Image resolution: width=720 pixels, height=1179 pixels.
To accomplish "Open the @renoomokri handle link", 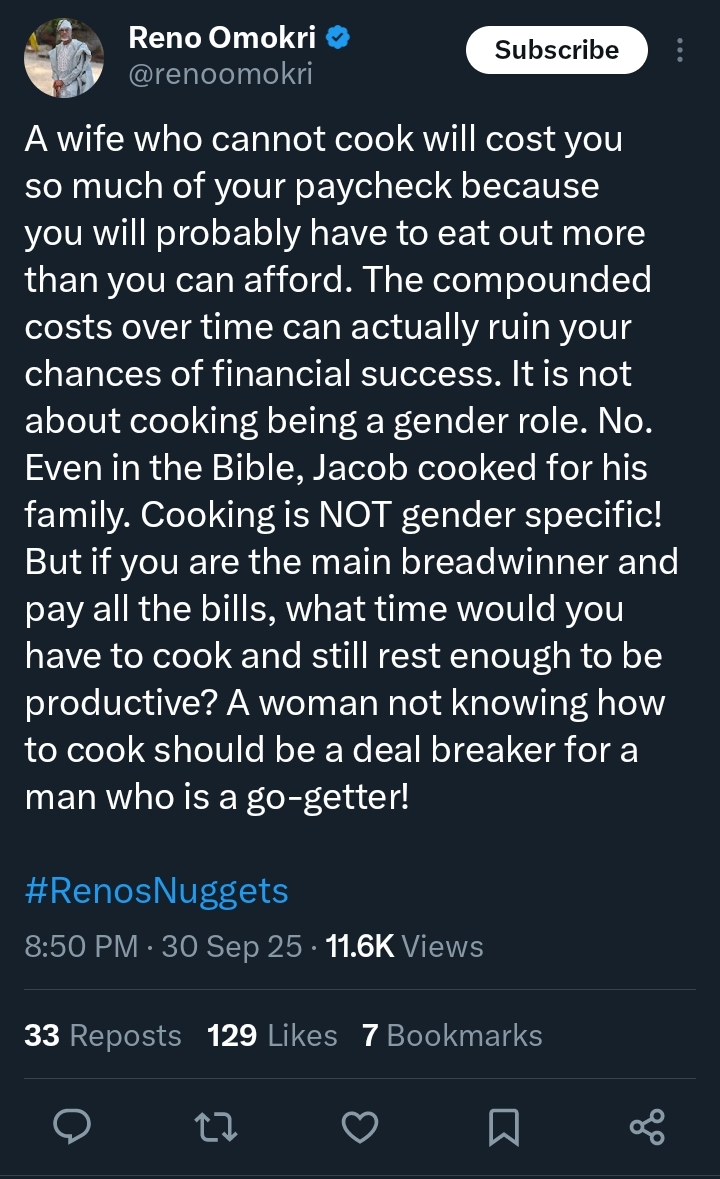I will click(220, 74).
